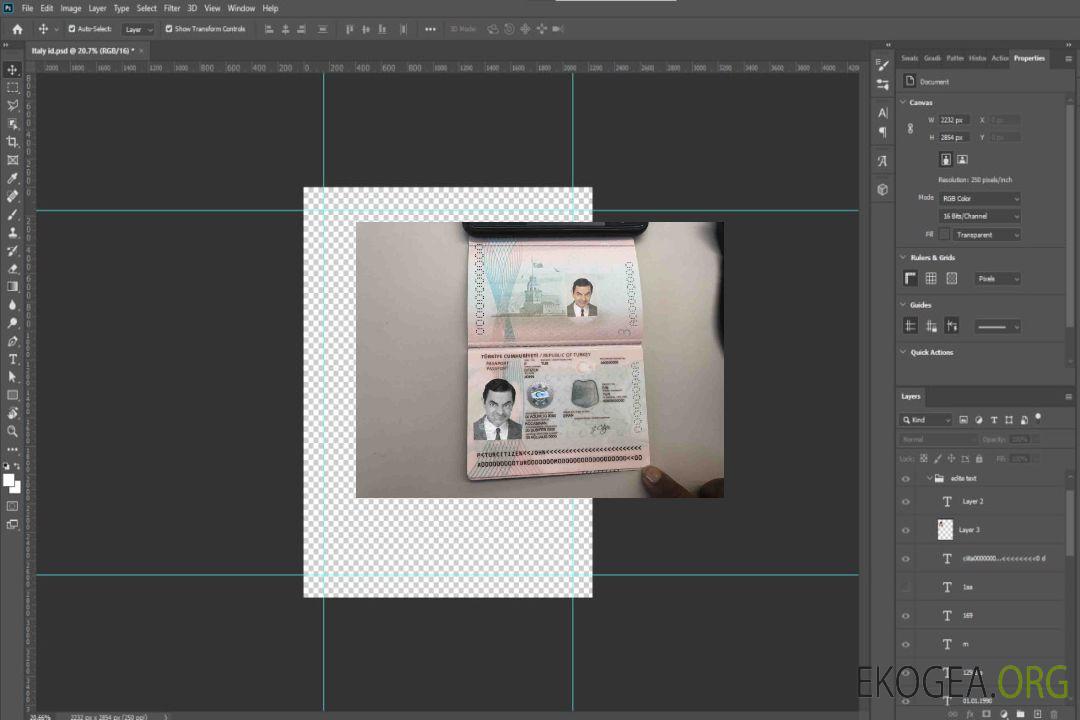Select the Eyedropper tool
Screen dimensions: 1080x720
[12, 178]
